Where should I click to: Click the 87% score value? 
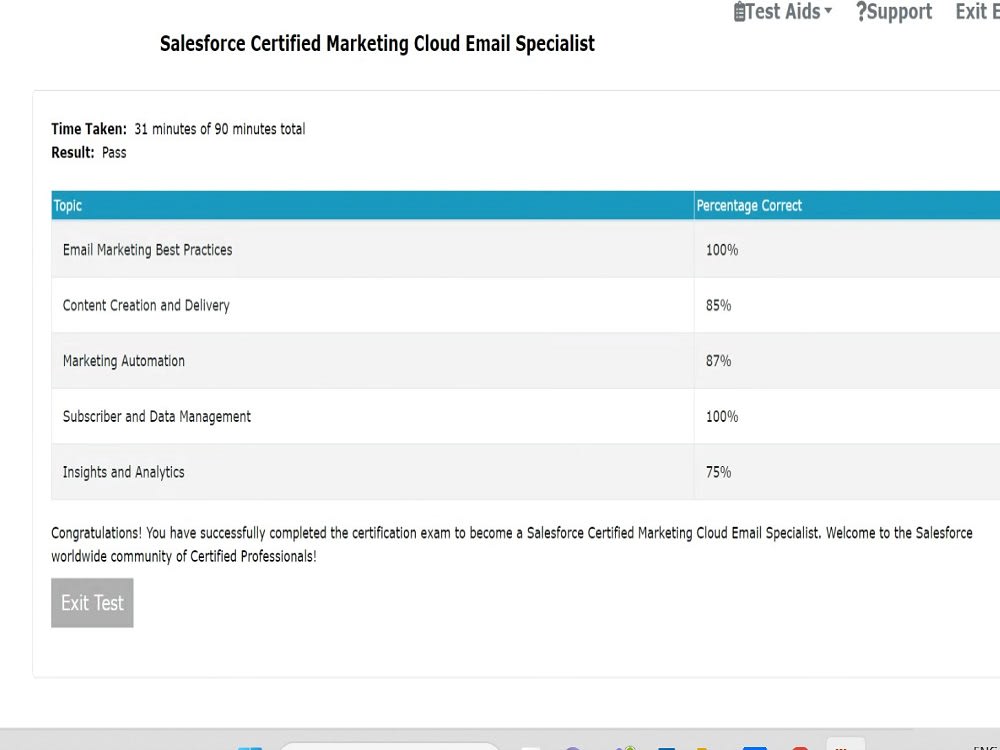coord(719,361)
